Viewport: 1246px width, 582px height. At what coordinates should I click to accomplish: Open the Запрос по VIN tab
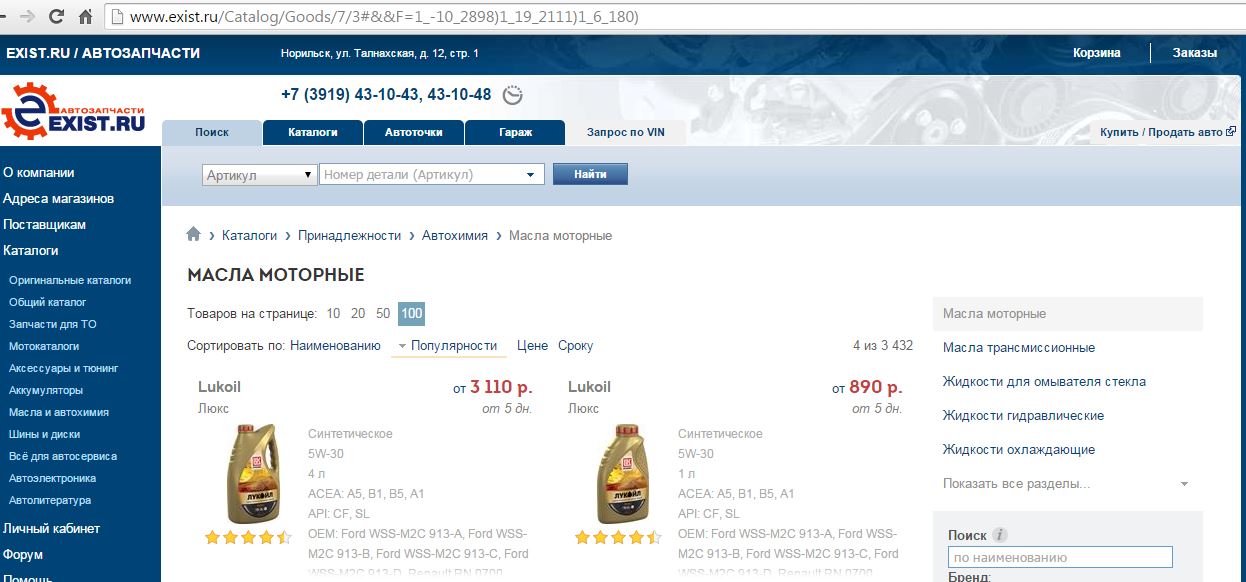(626, 132)
